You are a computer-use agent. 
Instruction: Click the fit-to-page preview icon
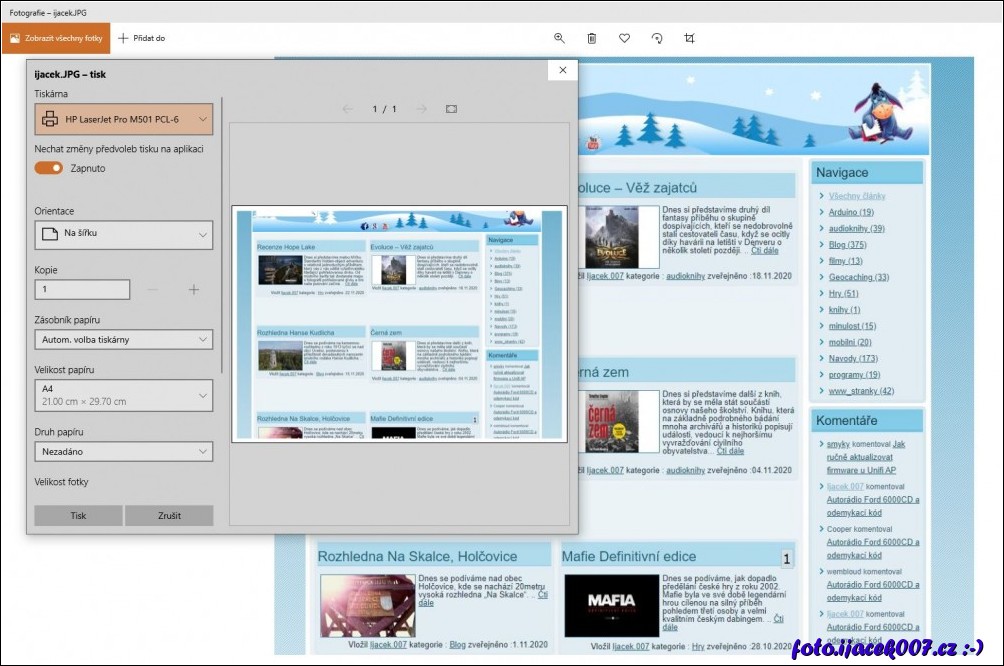coord(451,109)
